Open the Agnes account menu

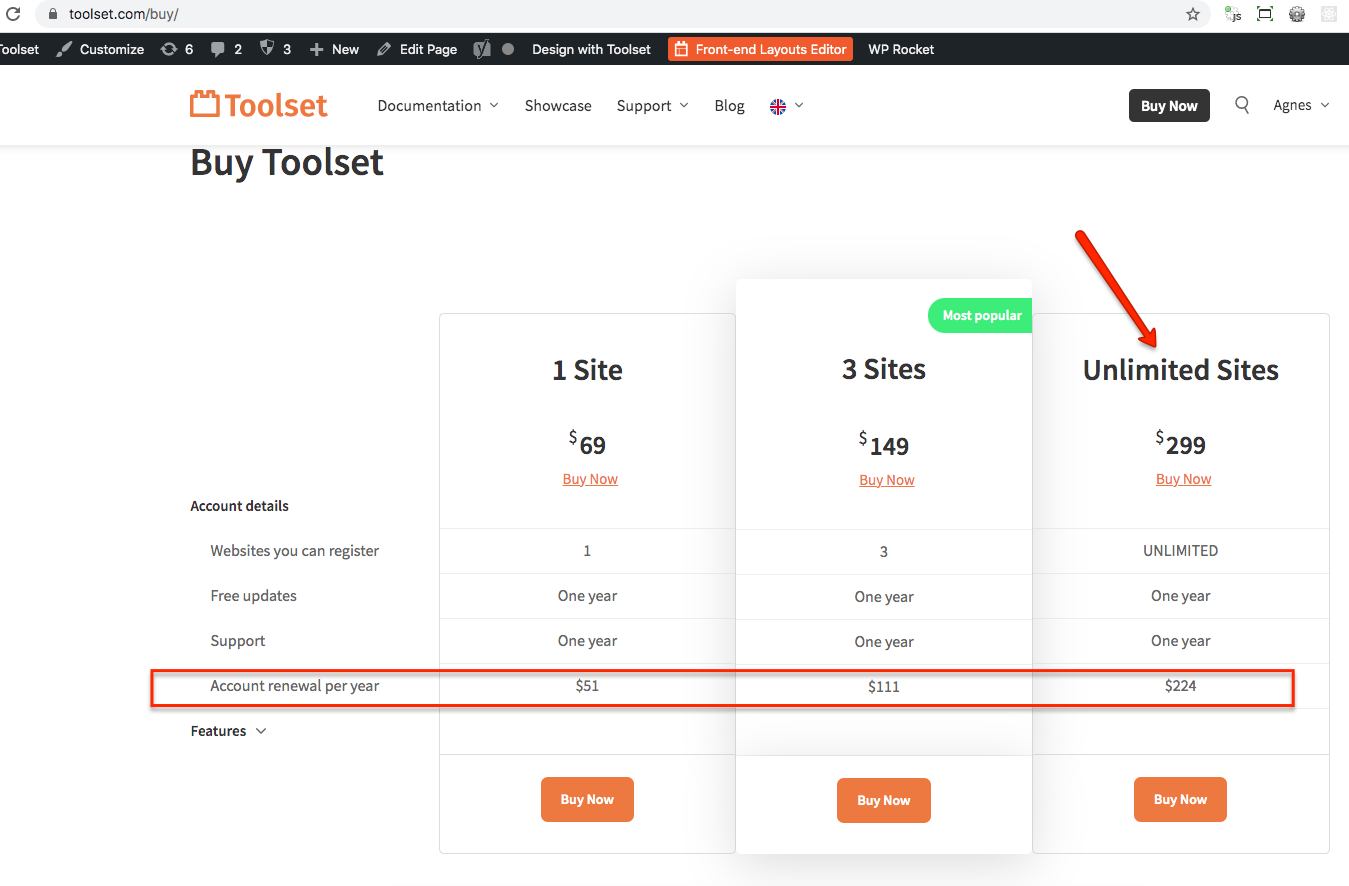pos(1300,105)
